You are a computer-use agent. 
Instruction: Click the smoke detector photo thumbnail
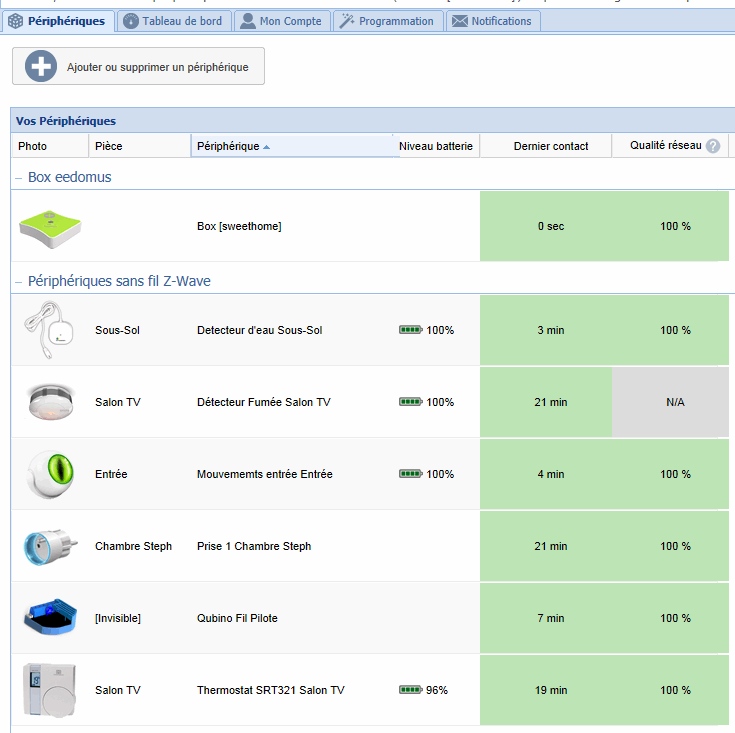51,402
